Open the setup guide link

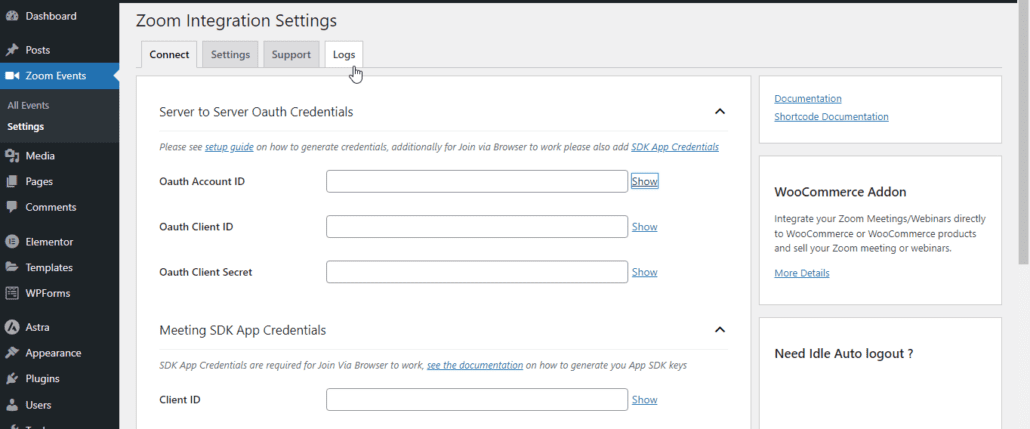click(x=229, y=147)
